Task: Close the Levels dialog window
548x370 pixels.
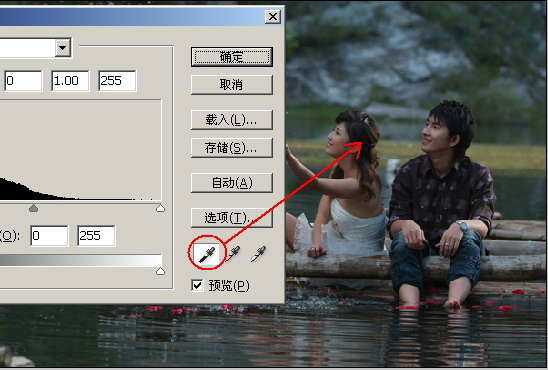Action: tap(273, 16)
